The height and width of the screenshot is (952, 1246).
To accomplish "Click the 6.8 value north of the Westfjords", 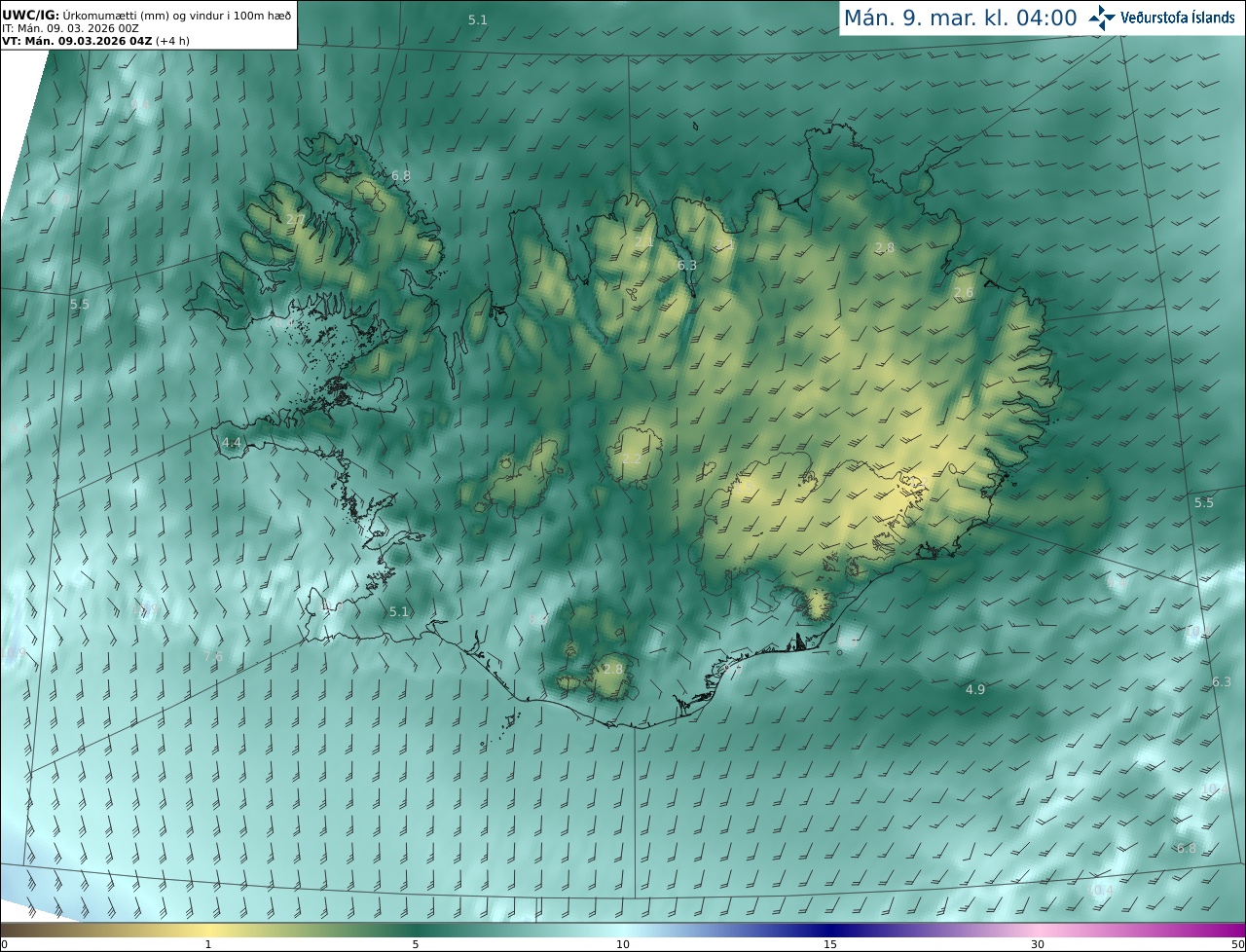I will coord(401,176).
